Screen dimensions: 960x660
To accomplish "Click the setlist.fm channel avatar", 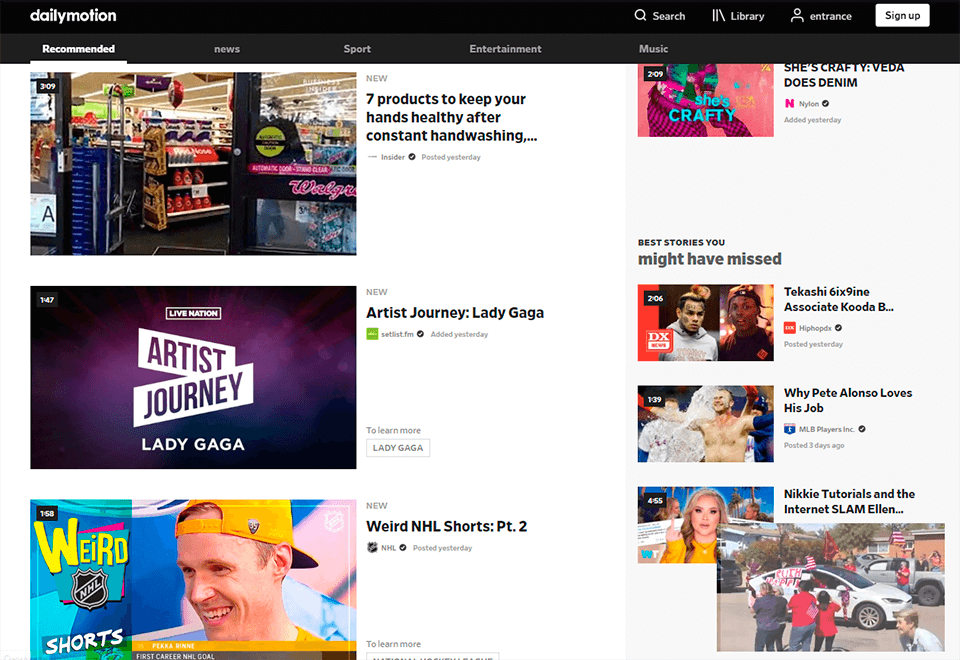I will (x=371, y=333).
